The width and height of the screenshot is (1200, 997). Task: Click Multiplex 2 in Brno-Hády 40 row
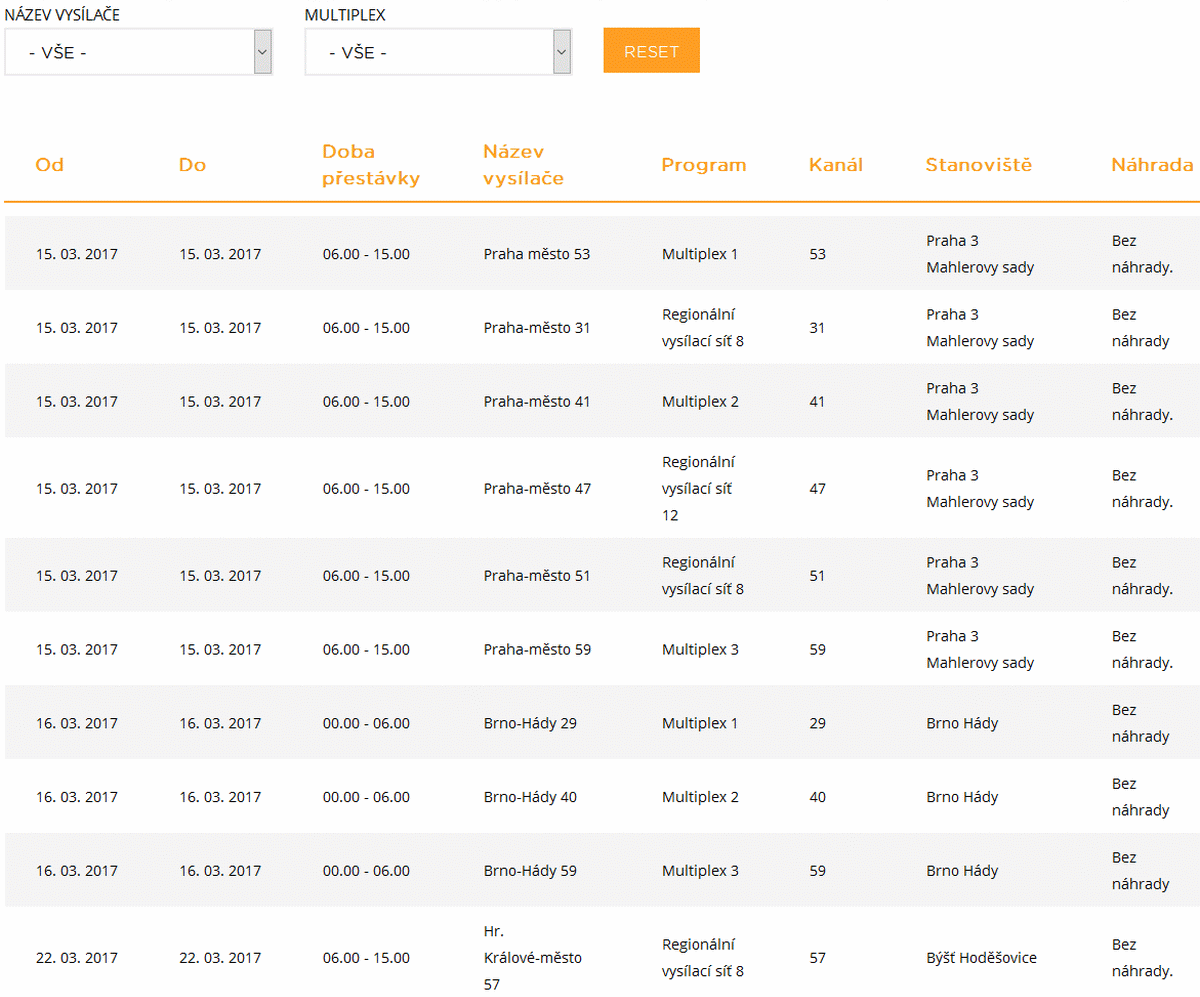pyautogui.click(x=700, y=797)
